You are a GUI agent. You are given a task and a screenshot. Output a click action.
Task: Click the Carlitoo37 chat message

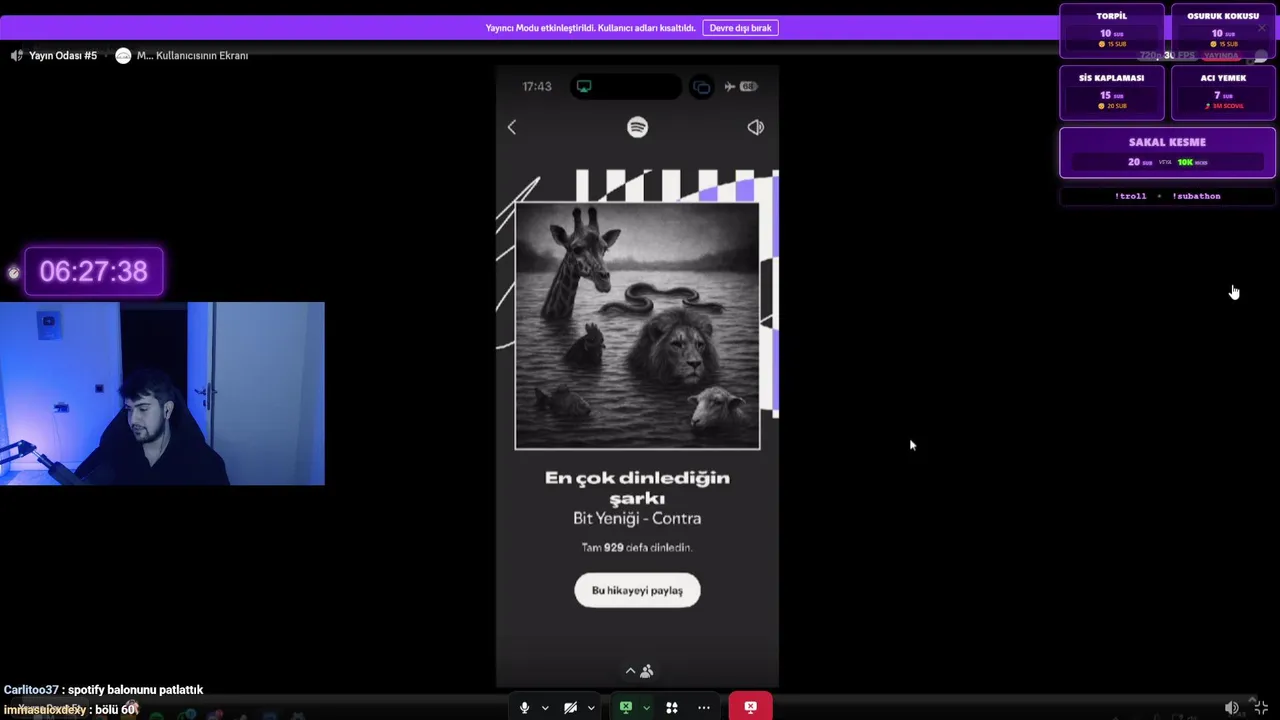point(103,690)
